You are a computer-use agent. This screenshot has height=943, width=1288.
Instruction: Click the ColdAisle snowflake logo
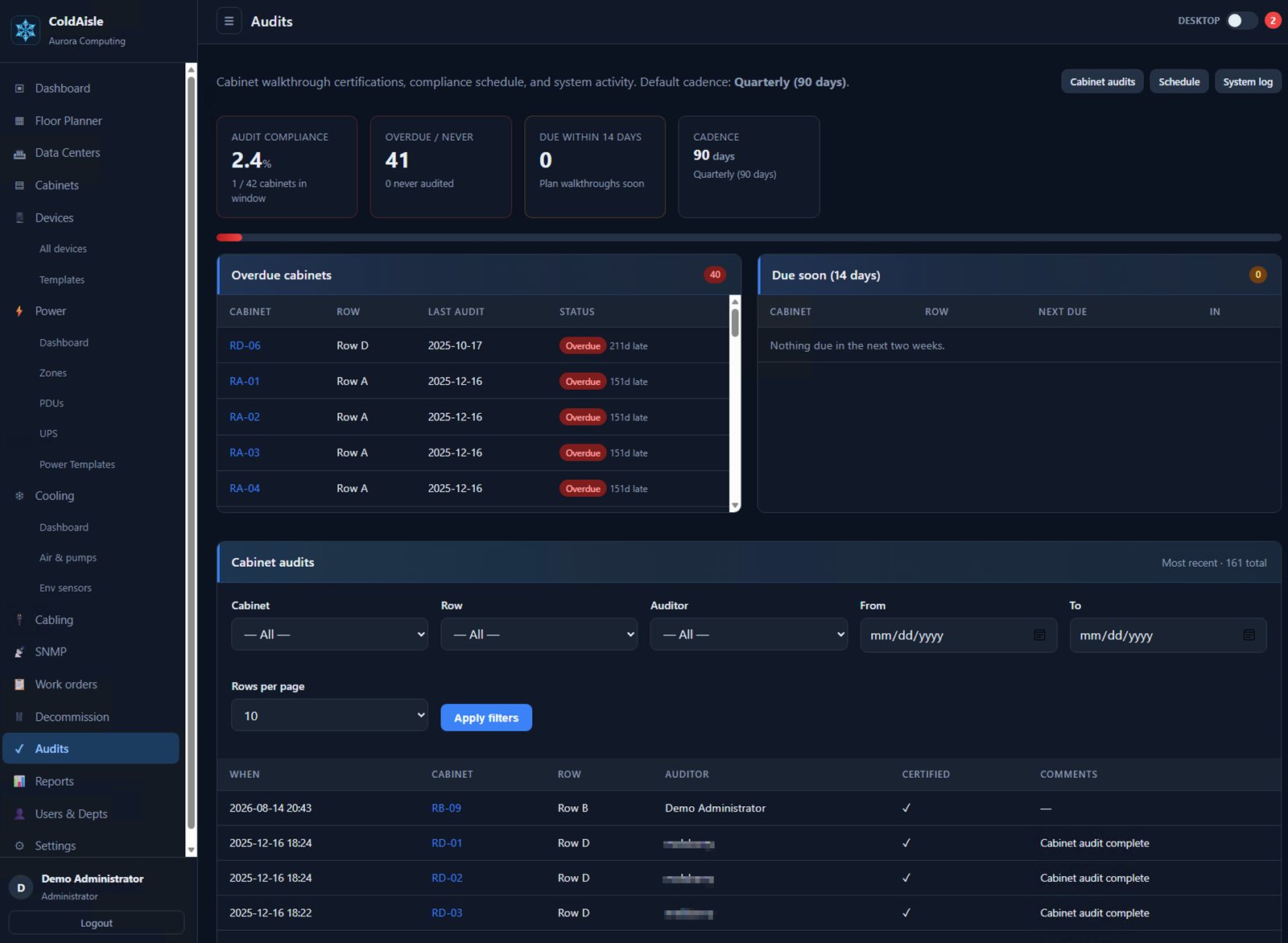[26, 30]
